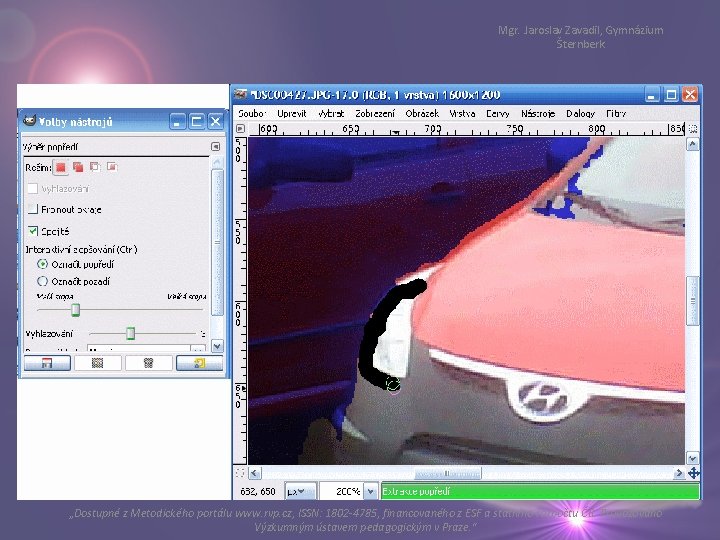Click the GIMP Wilber icon in Volby nástrojů title
720x540 pixels.
click(x=29, y=121)
